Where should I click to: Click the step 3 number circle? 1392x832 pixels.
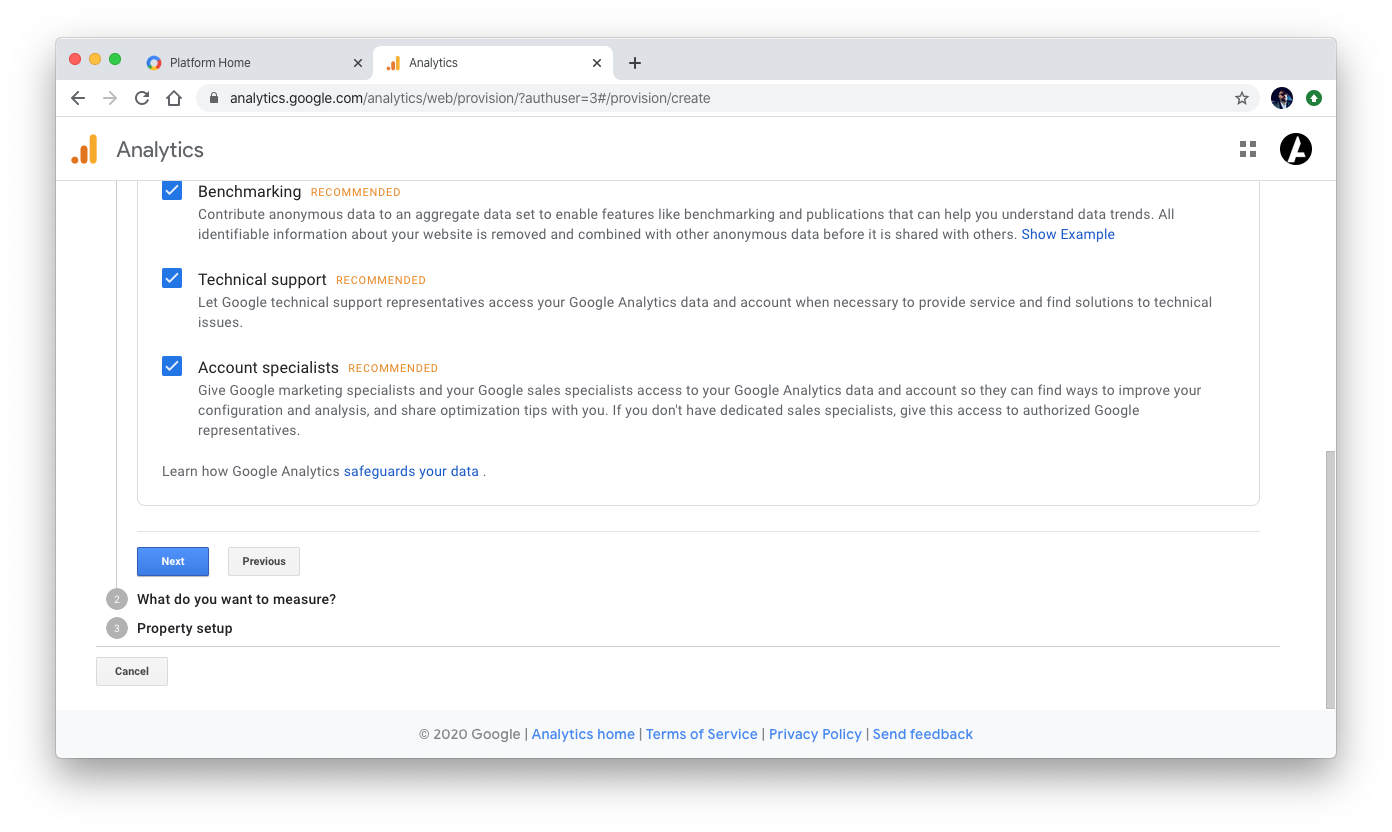(117, 629)
